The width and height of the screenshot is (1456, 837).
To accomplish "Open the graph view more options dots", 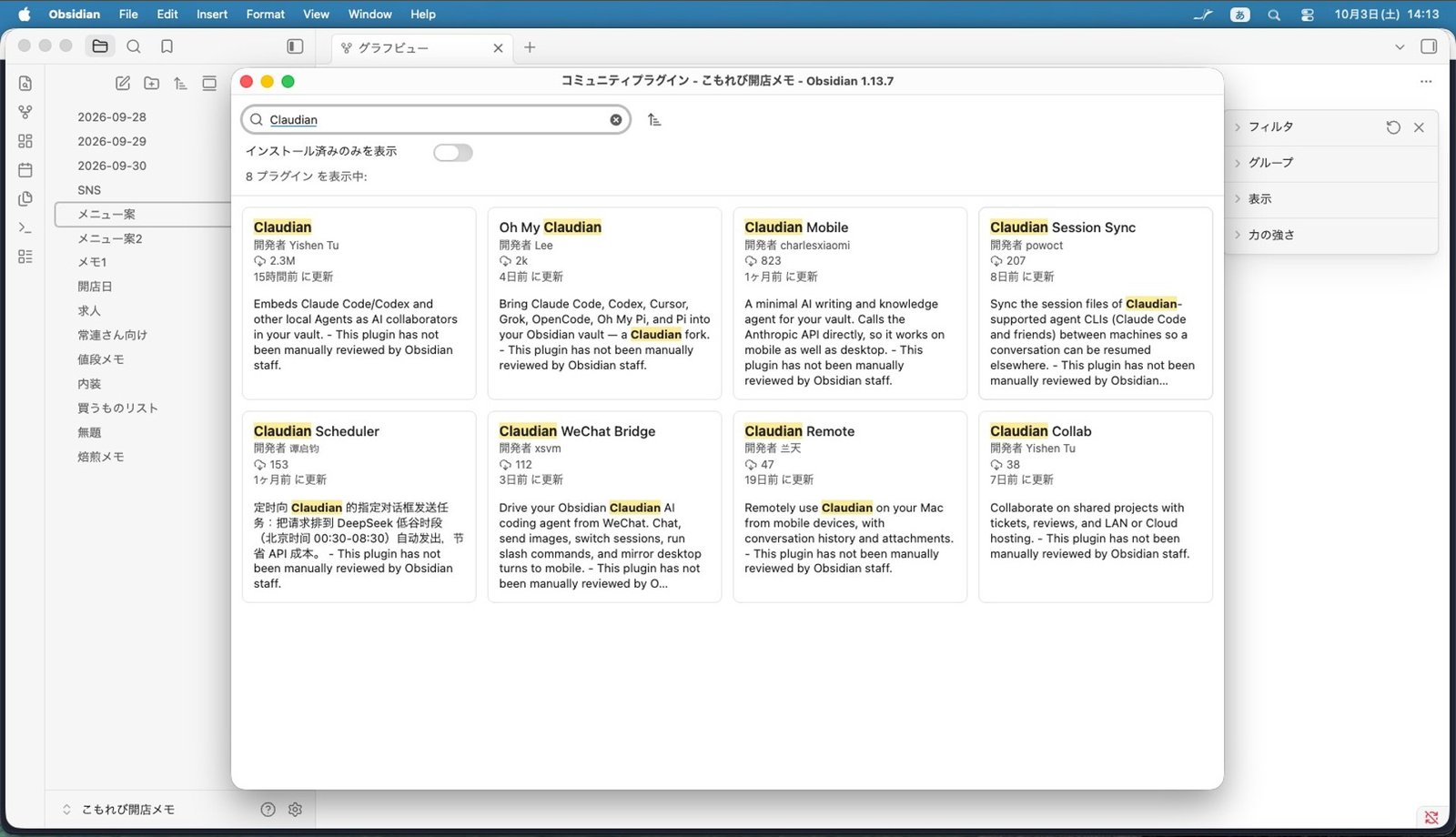I will tap(1426, 82).
